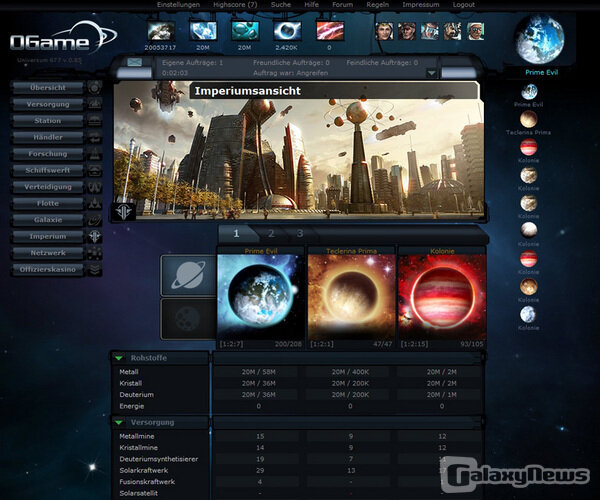
Task: Switch to planets view with ringed planet button
Action: 188,275
